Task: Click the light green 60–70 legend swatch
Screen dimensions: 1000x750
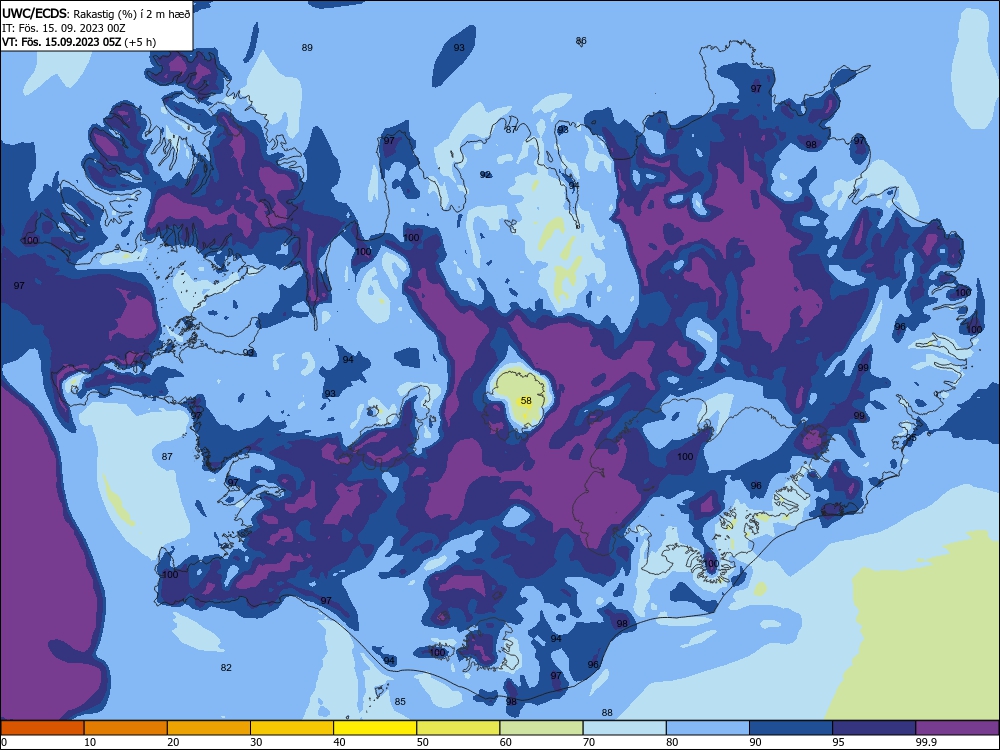Action: tap(541, 728)
